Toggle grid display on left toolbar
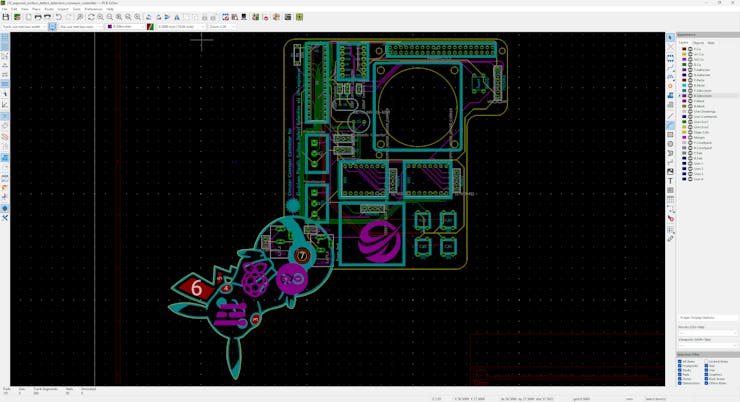This screenshot has height=402, width=740. (x=5, y=37)
